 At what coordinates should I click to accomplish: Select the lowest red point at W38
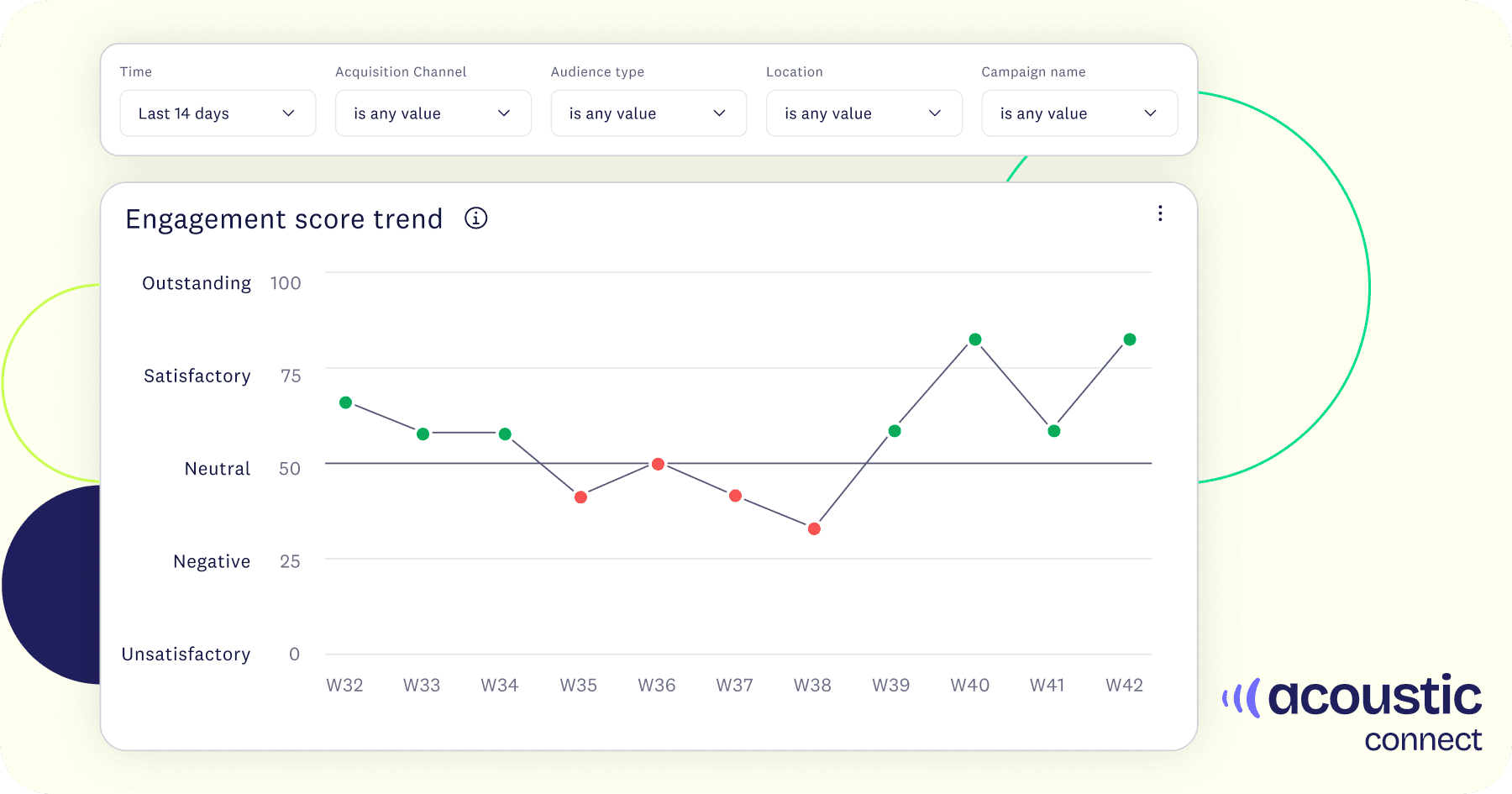coord(814,528)
